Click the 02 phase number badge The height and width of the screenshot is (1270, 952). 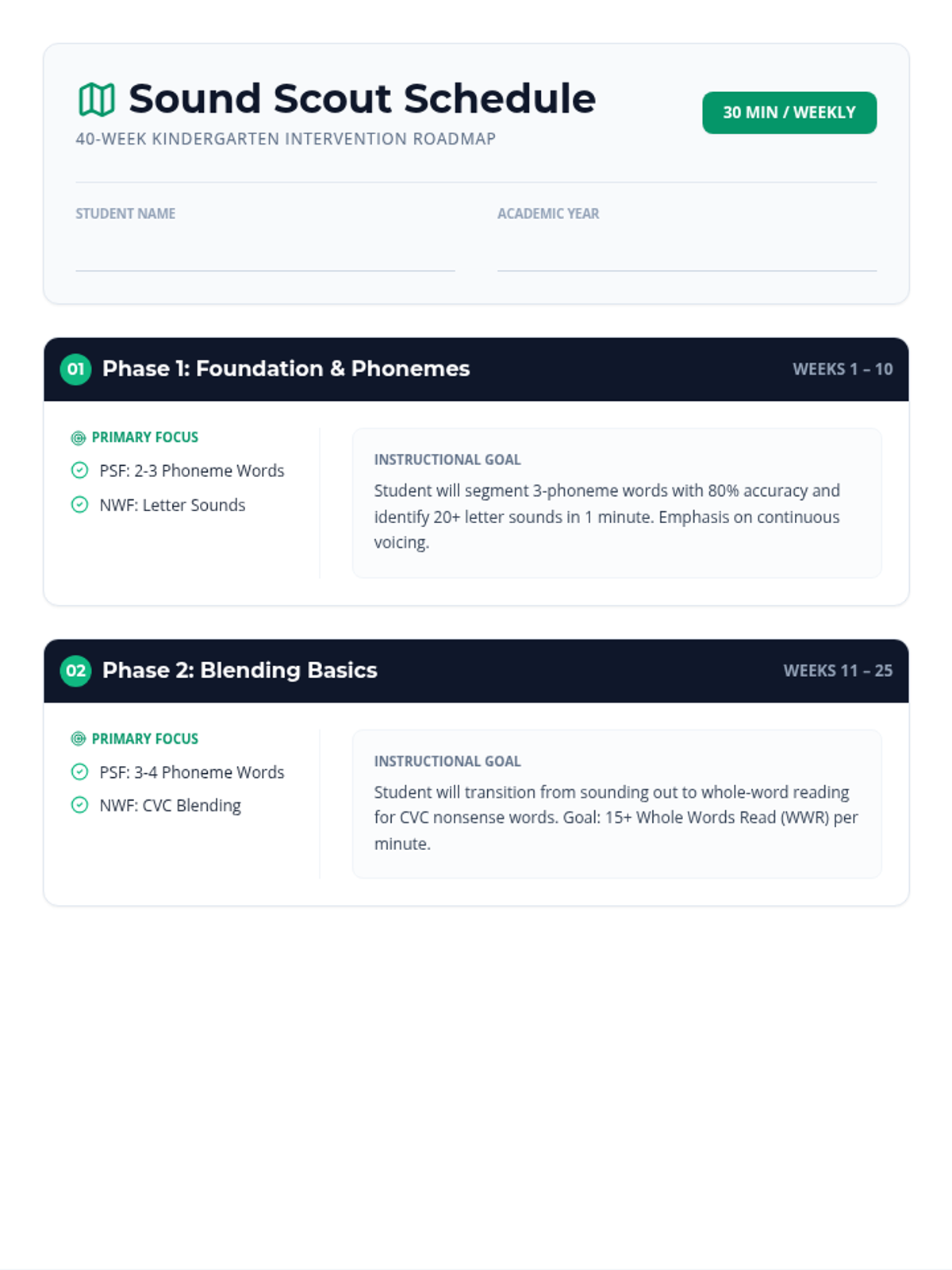[75, 671]
